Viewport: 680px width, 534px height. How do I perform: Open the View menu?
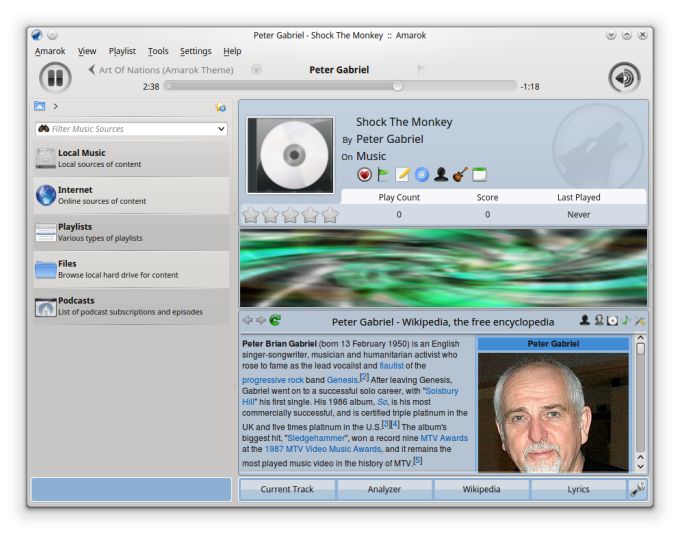[x=87, y=51]
